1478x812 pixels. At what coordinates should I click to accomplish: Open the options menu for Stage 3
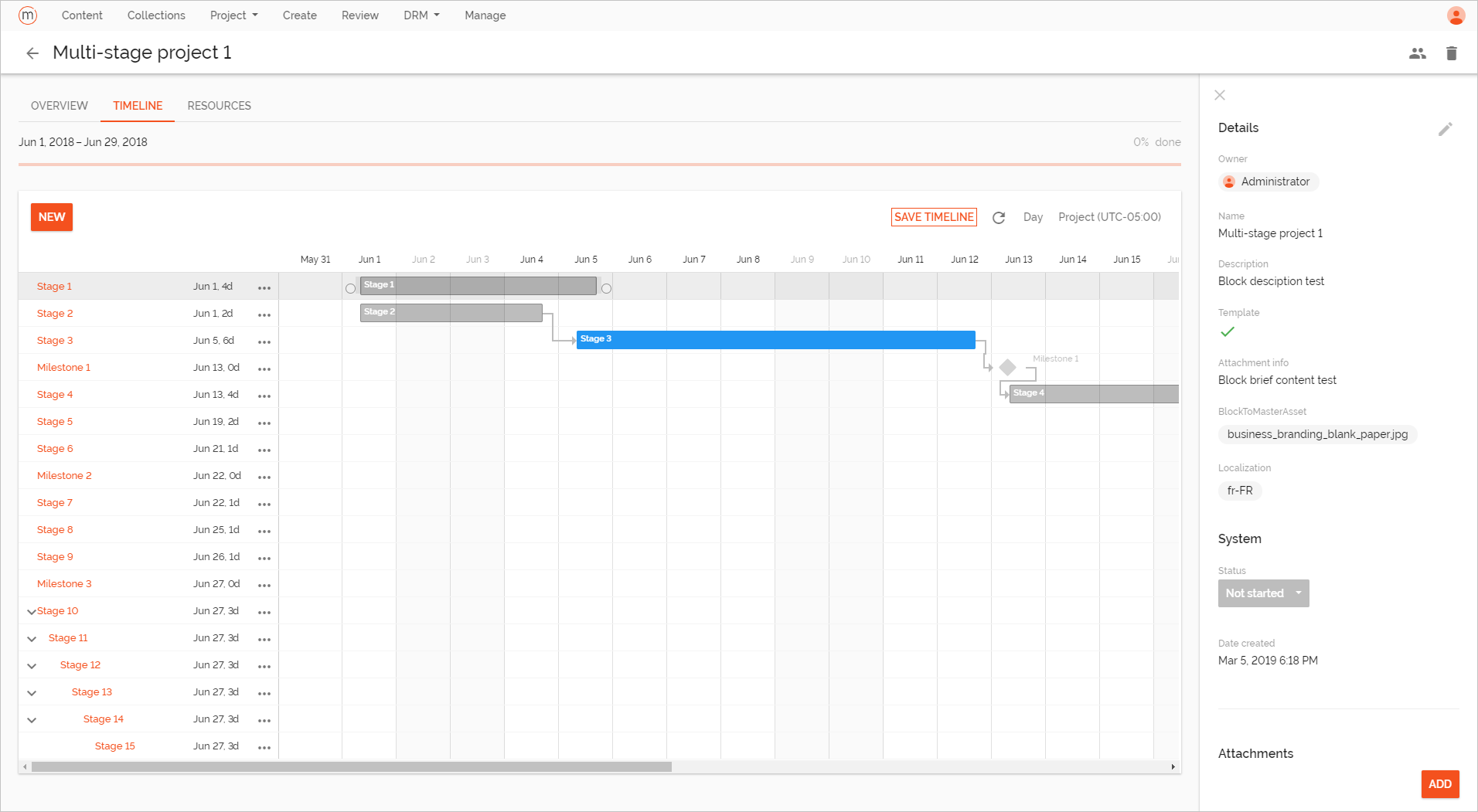[x=264, y=341]
